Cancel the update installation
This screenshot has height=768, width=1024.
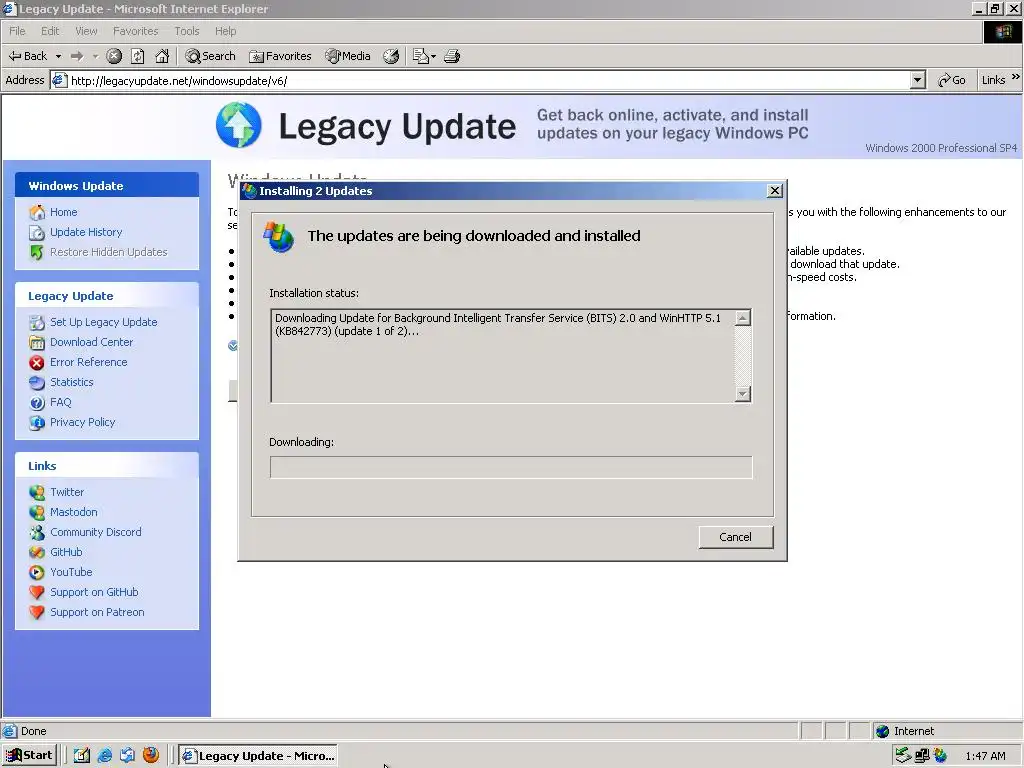pos(736,537)
